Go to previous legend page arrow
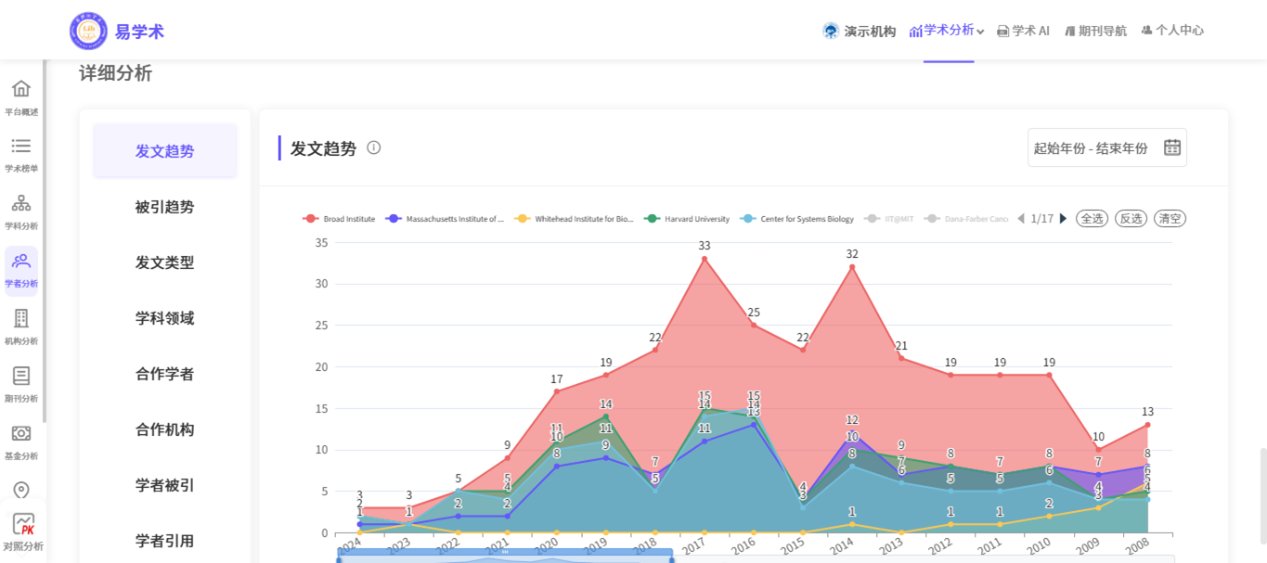 pos(1020,219)
